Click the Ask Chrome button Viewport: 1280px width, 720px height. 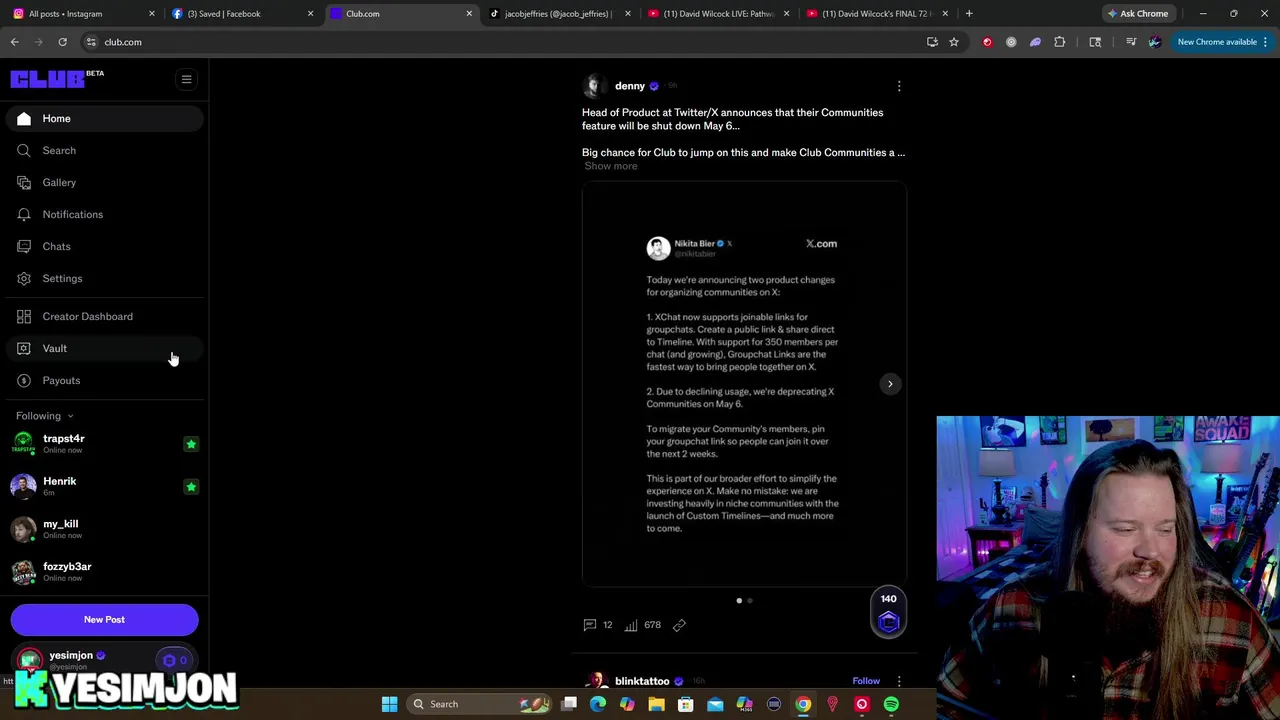tap(1137, 14)
